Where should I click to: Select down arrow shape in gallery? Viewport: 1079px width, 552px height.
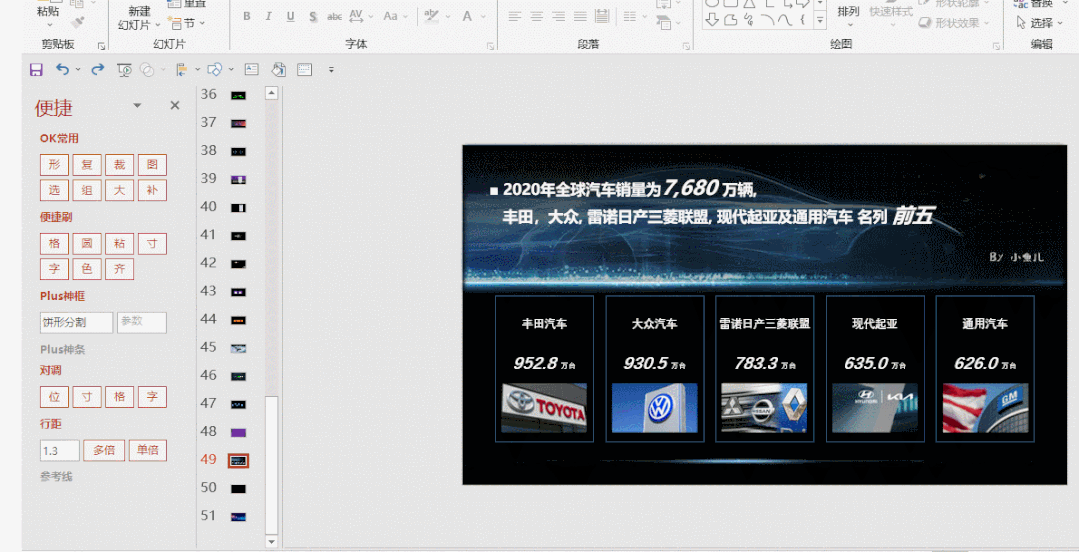[x=712, y=20]
